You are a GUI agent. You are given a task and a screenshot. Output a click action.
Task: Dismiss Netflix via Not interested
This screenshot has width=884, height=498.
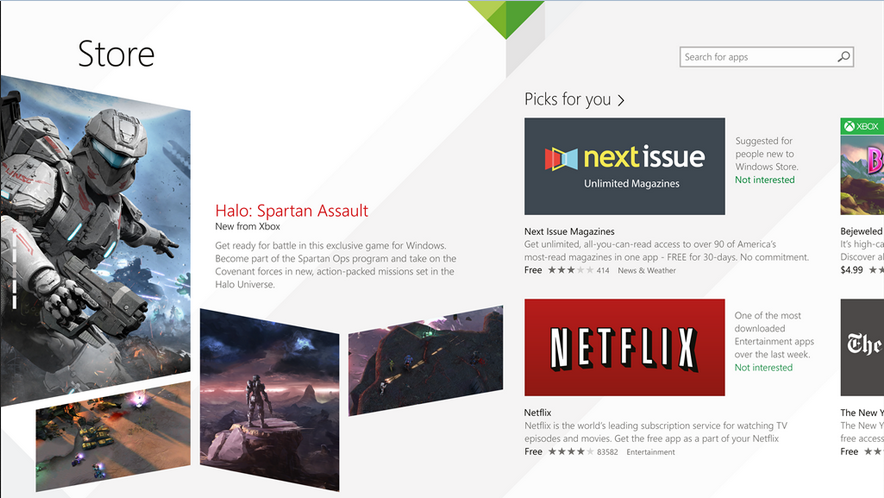pos(763,368)
